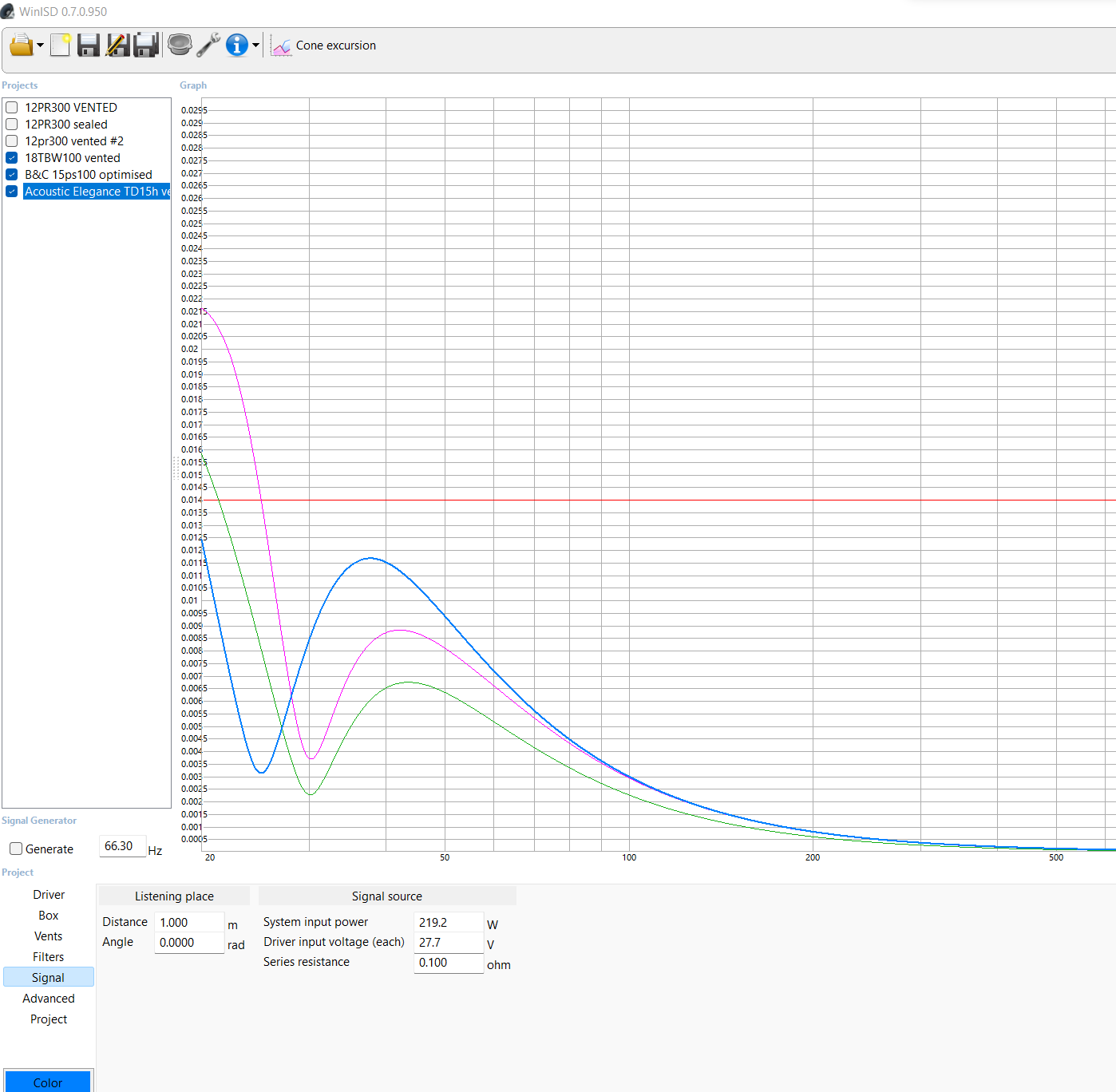Image resolution: width=1116 pixels, height=1092 pixels.
Task: Switch to the Filters tab
Action: click(x=49, y=957)
